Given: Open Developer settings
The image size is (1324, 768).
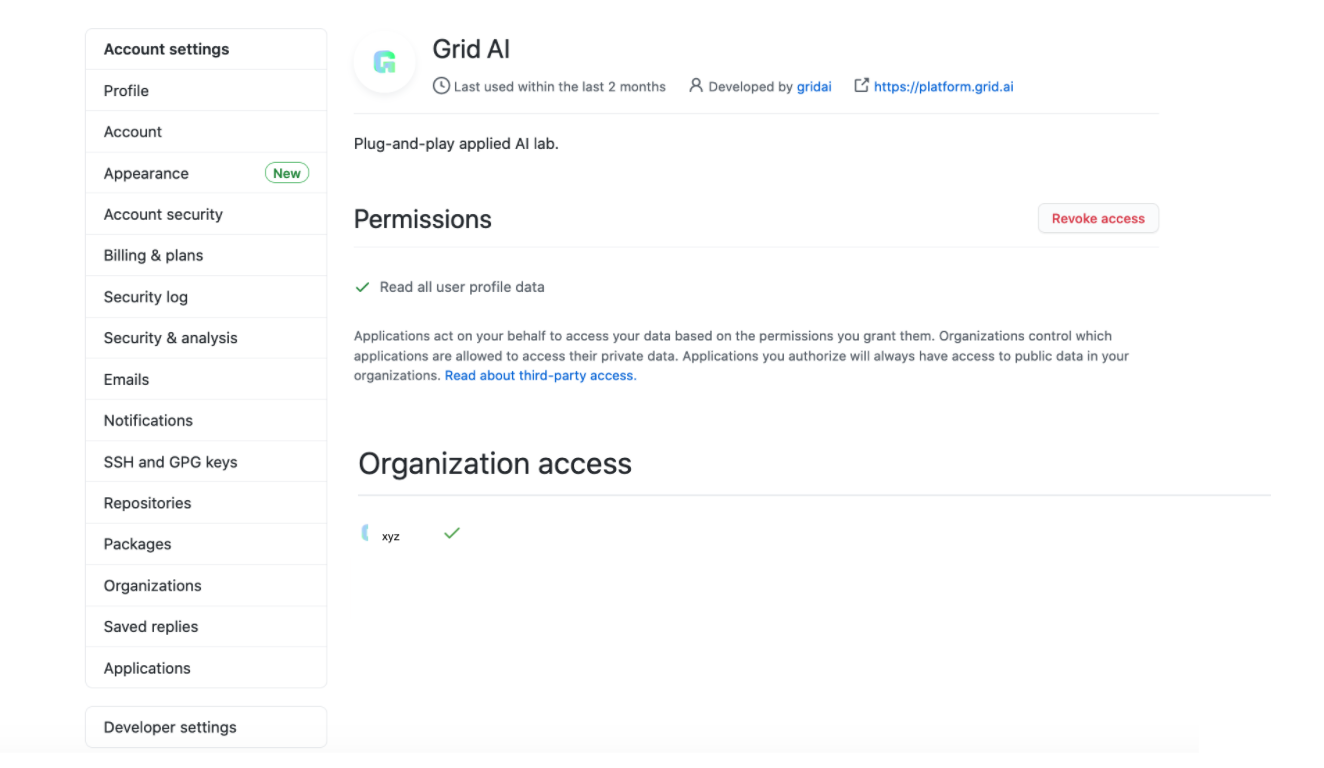Looking at the screenshot, I should coord(206,727).
